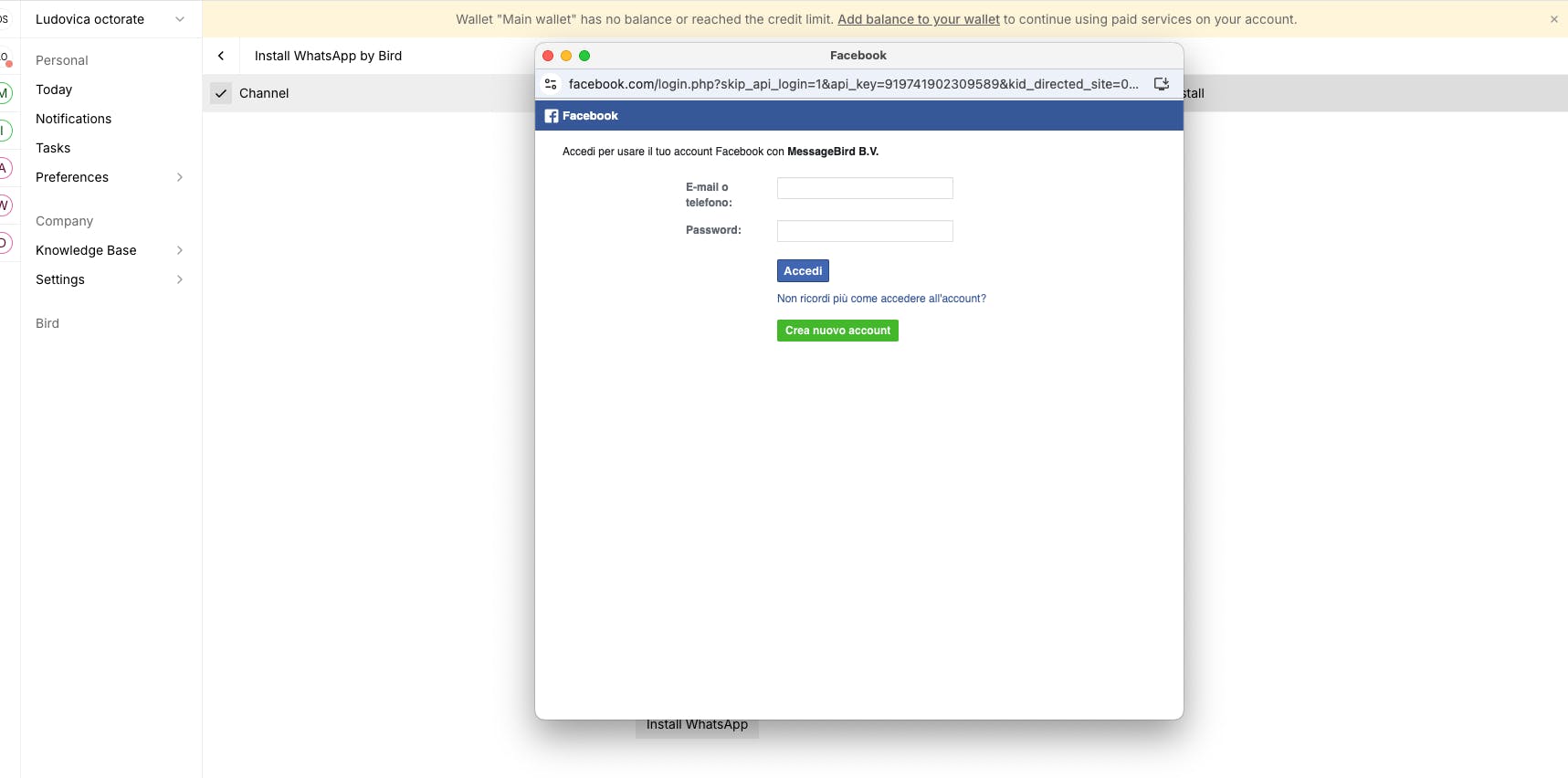This screenshot has width=1568, height=778.
Task: Open Notifications in the sidebar
Action: 73,119
